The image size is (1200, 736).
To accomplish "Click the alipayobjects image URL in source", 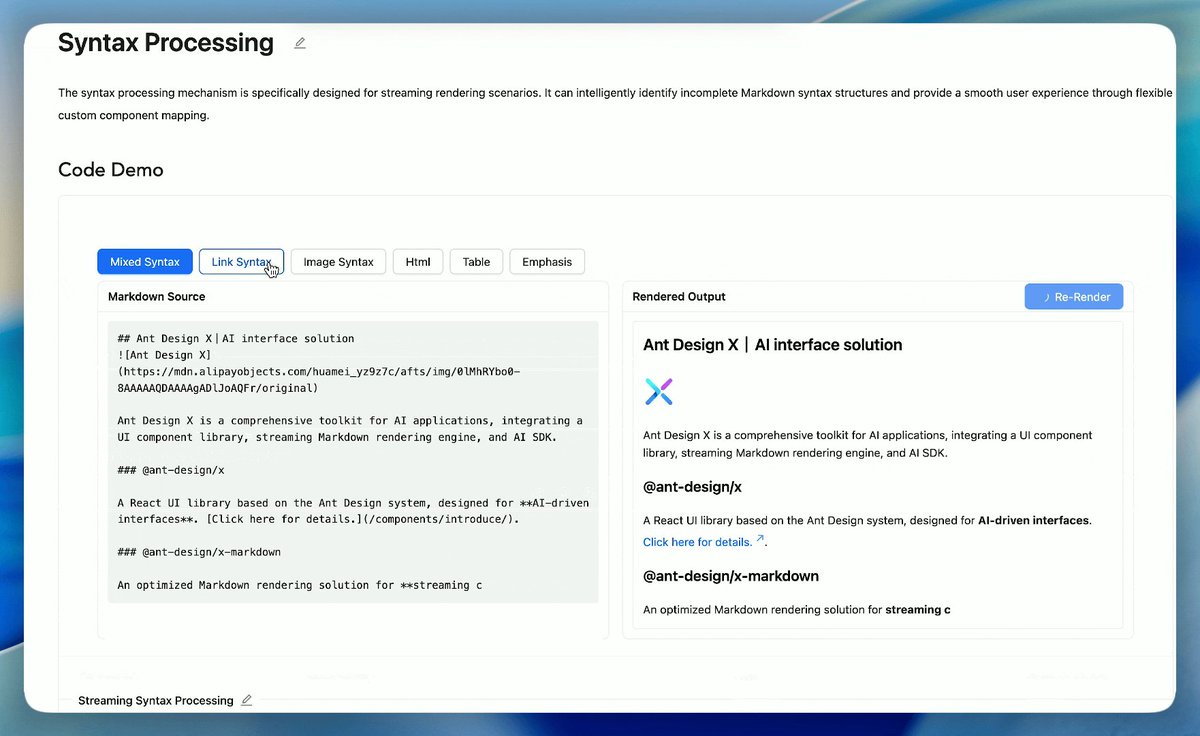I will (x=319, y=379).
